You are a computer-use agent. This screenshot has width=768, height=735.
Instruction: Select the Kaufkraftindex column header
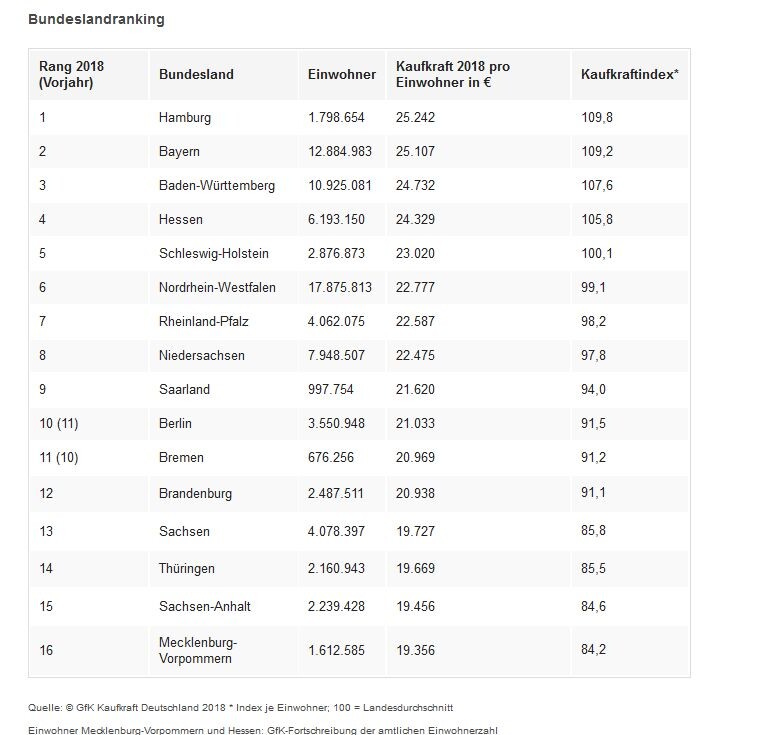[x=630, y=74]
